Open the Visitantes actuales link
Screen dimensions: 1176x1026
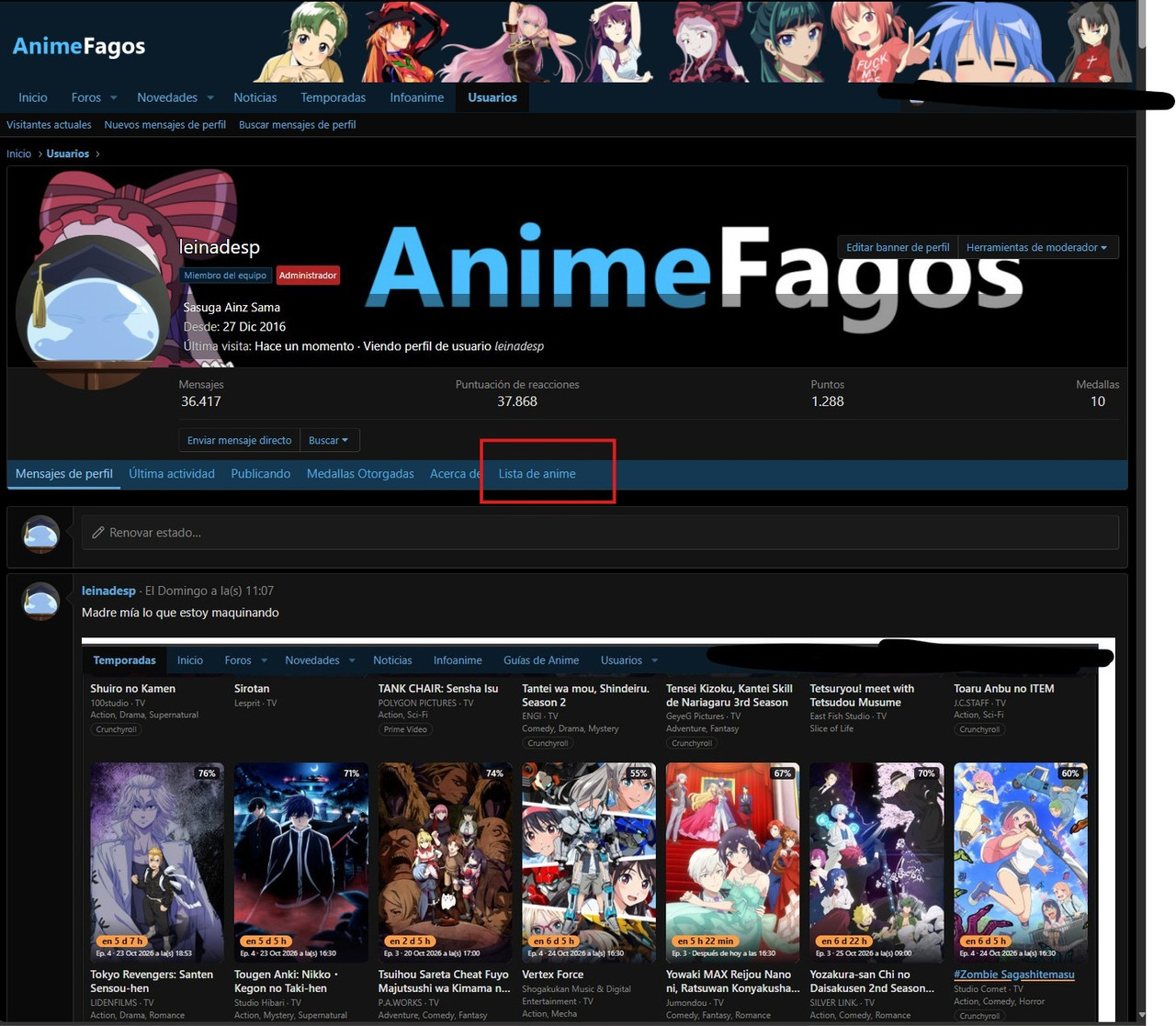pyautogui.click(x=49, y=125)
